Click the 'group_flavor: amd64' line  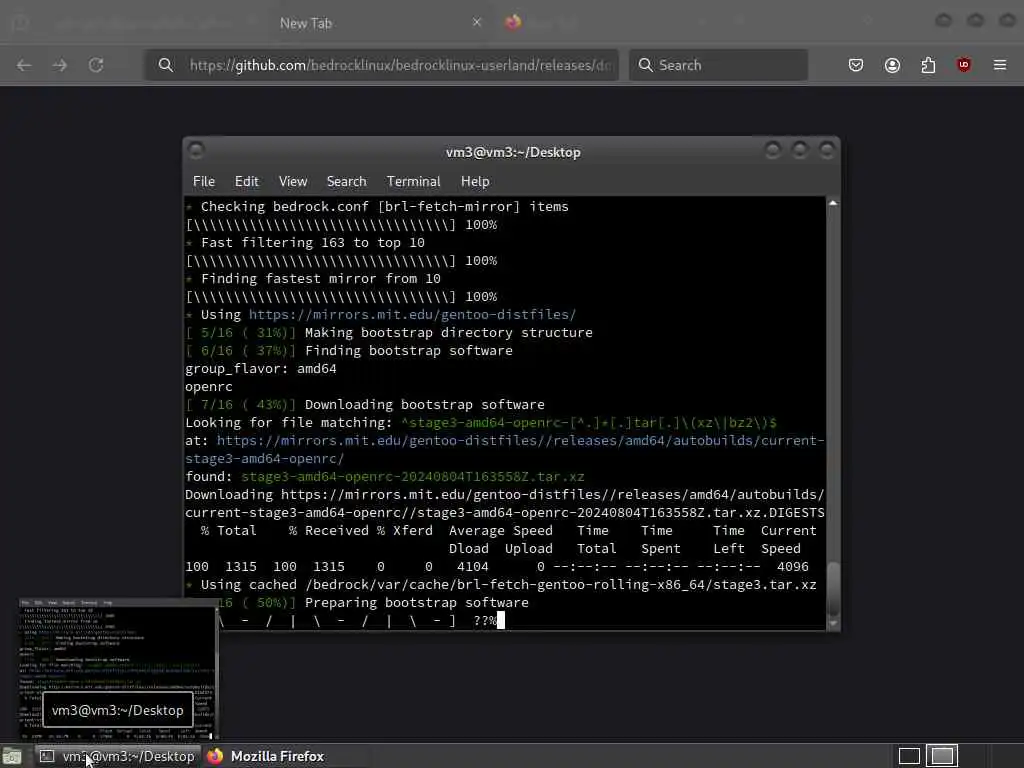pyautogui.click(x=261, y=369)
